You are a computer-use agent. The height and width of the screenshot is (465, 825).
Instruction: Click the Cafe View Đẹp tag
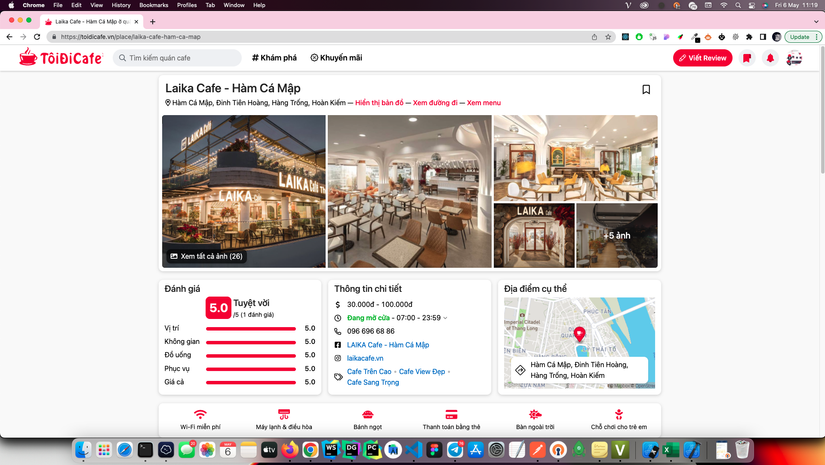tap(422, 371)
